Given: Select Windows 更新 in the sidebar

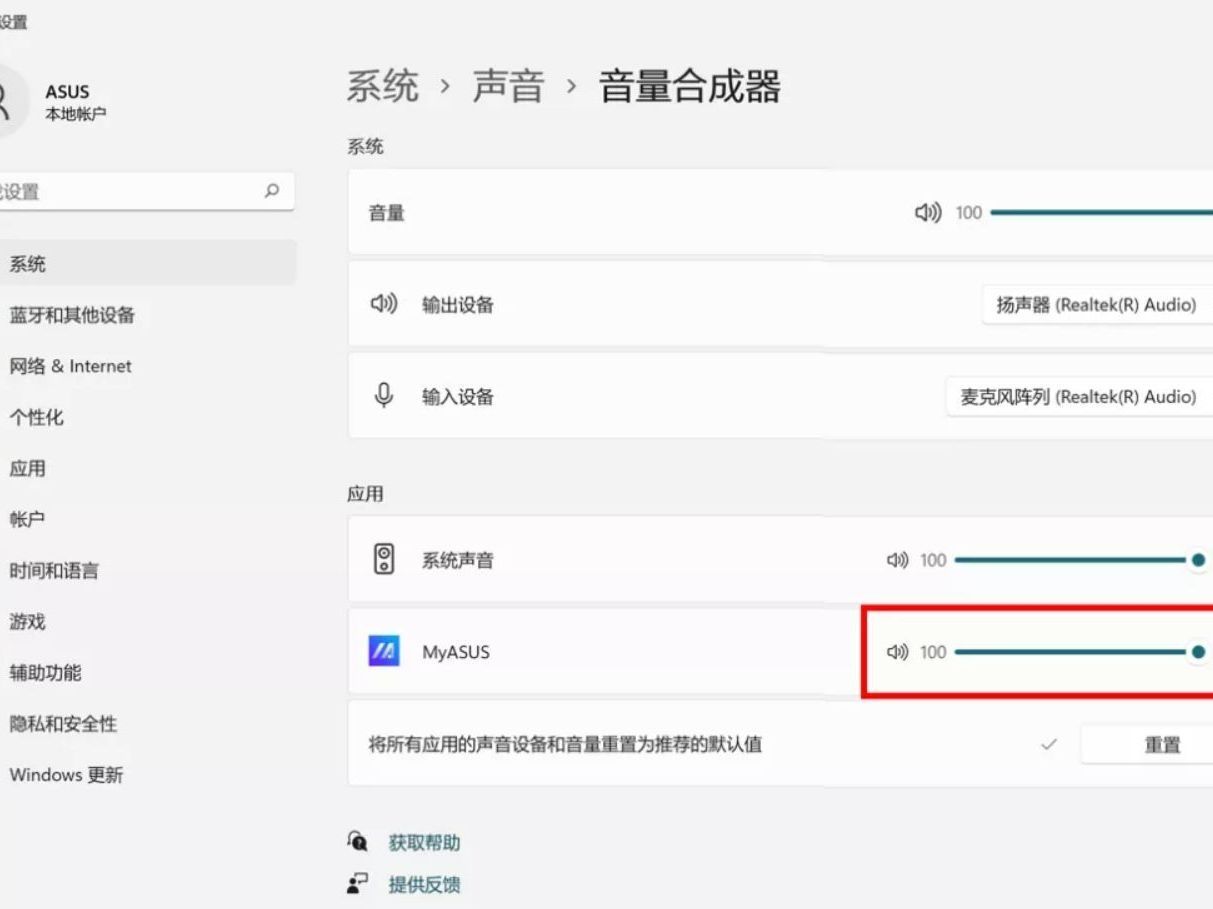Looking at the screenshot, I should pos(66,775).
